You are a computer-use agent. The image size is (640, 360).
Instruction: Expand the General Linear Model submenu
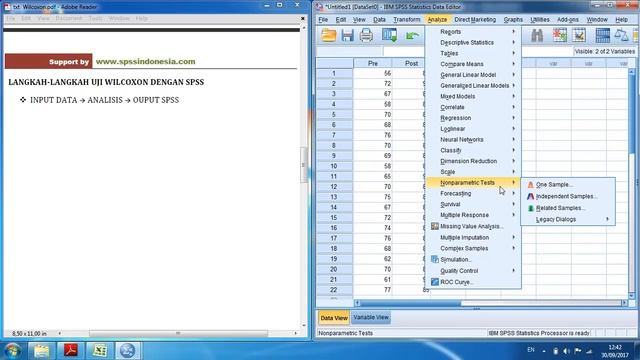pos(473,75)
